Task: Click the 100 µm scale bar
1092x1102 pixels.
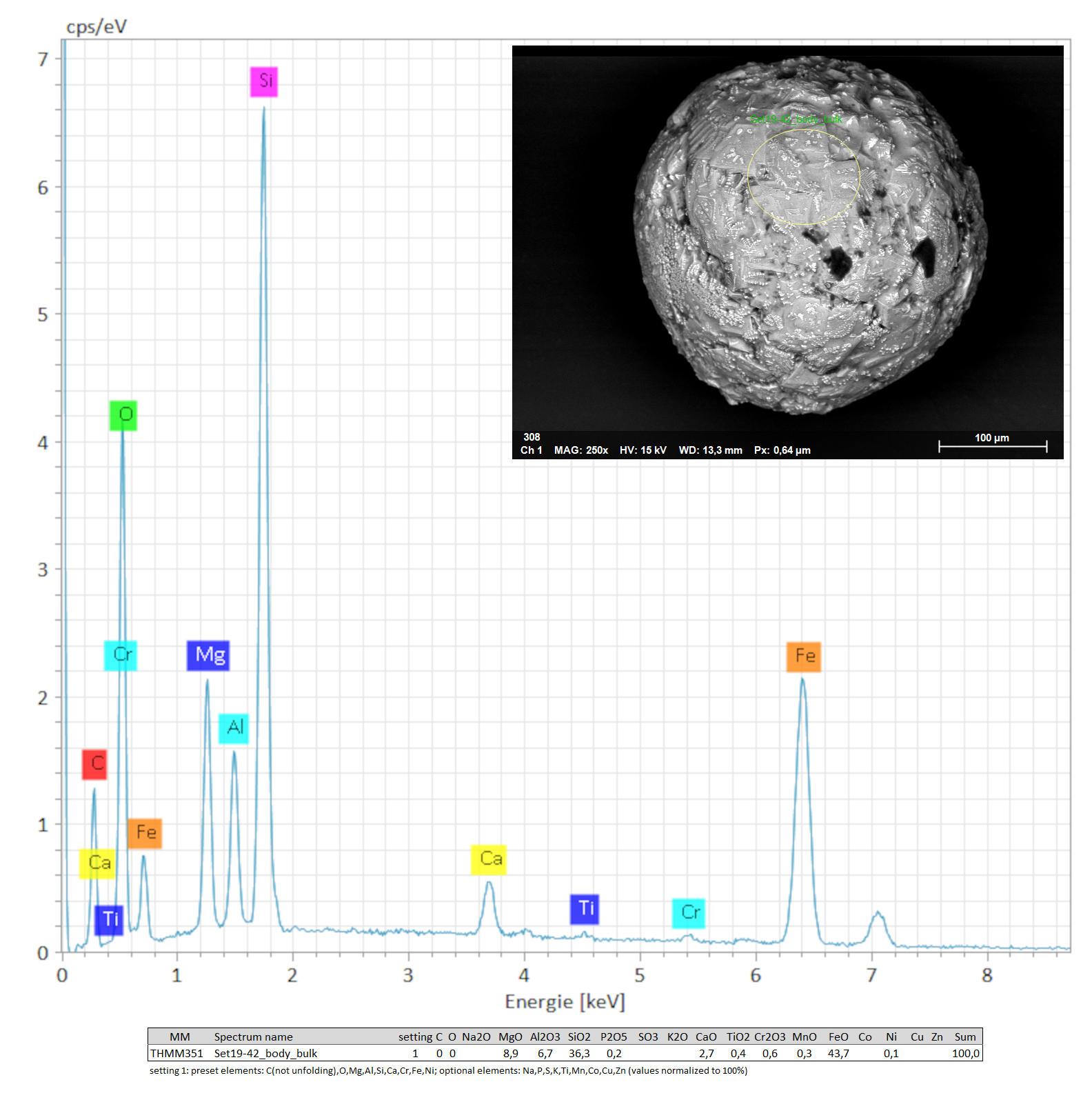Action: [993, 445]
